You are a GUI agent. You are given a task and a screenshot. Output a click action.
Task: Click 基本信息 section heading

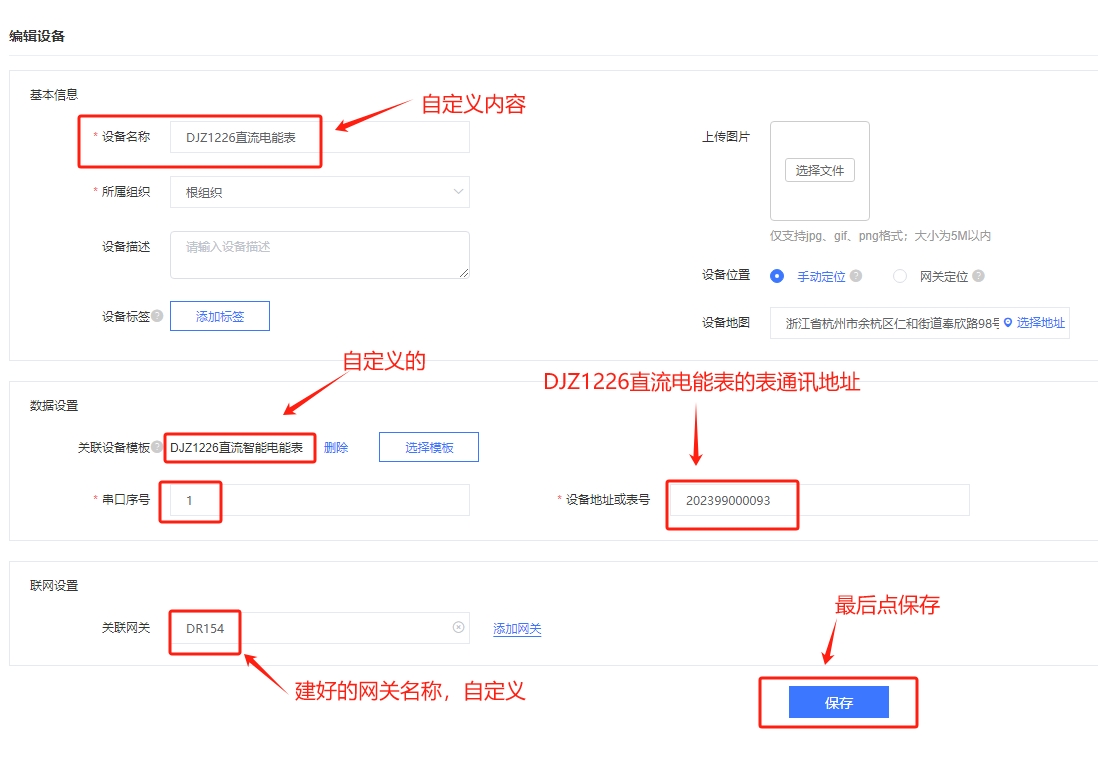(54, 95)
